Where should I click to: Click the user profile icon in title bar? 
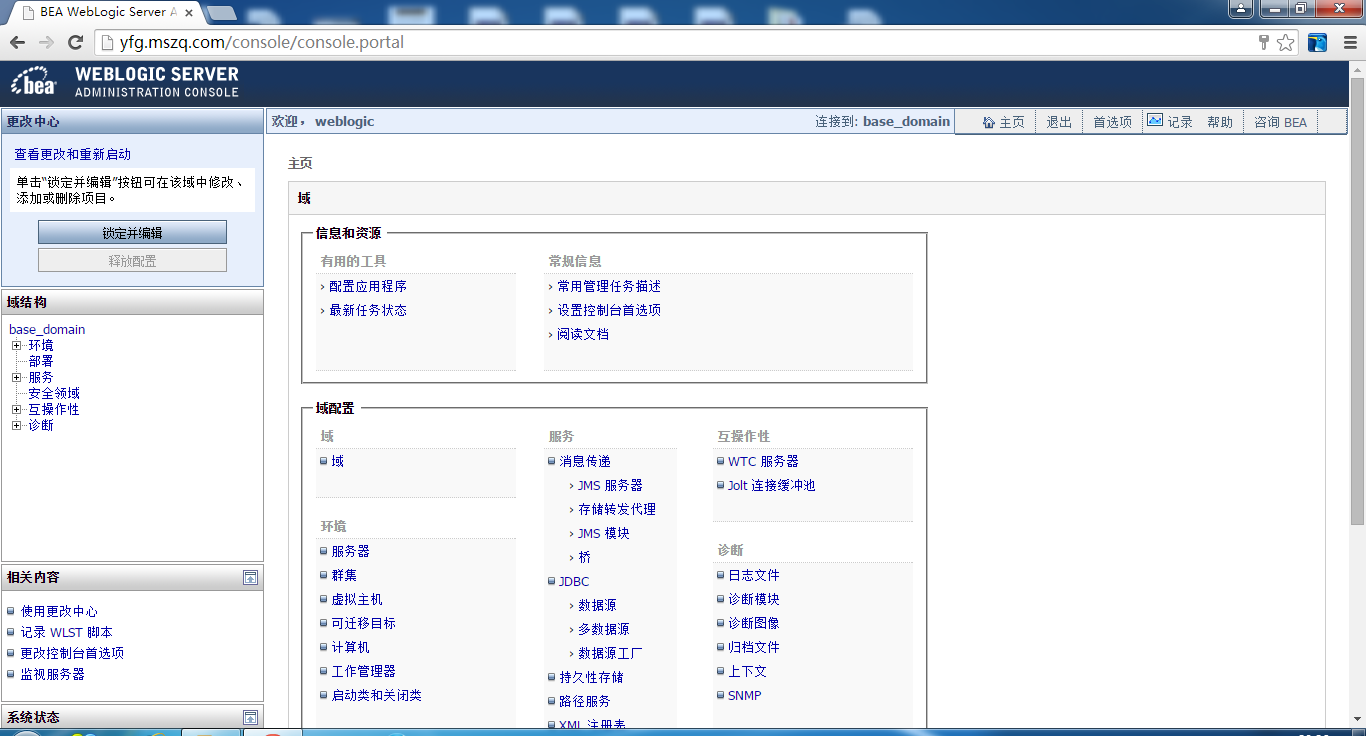point(1240,9)
